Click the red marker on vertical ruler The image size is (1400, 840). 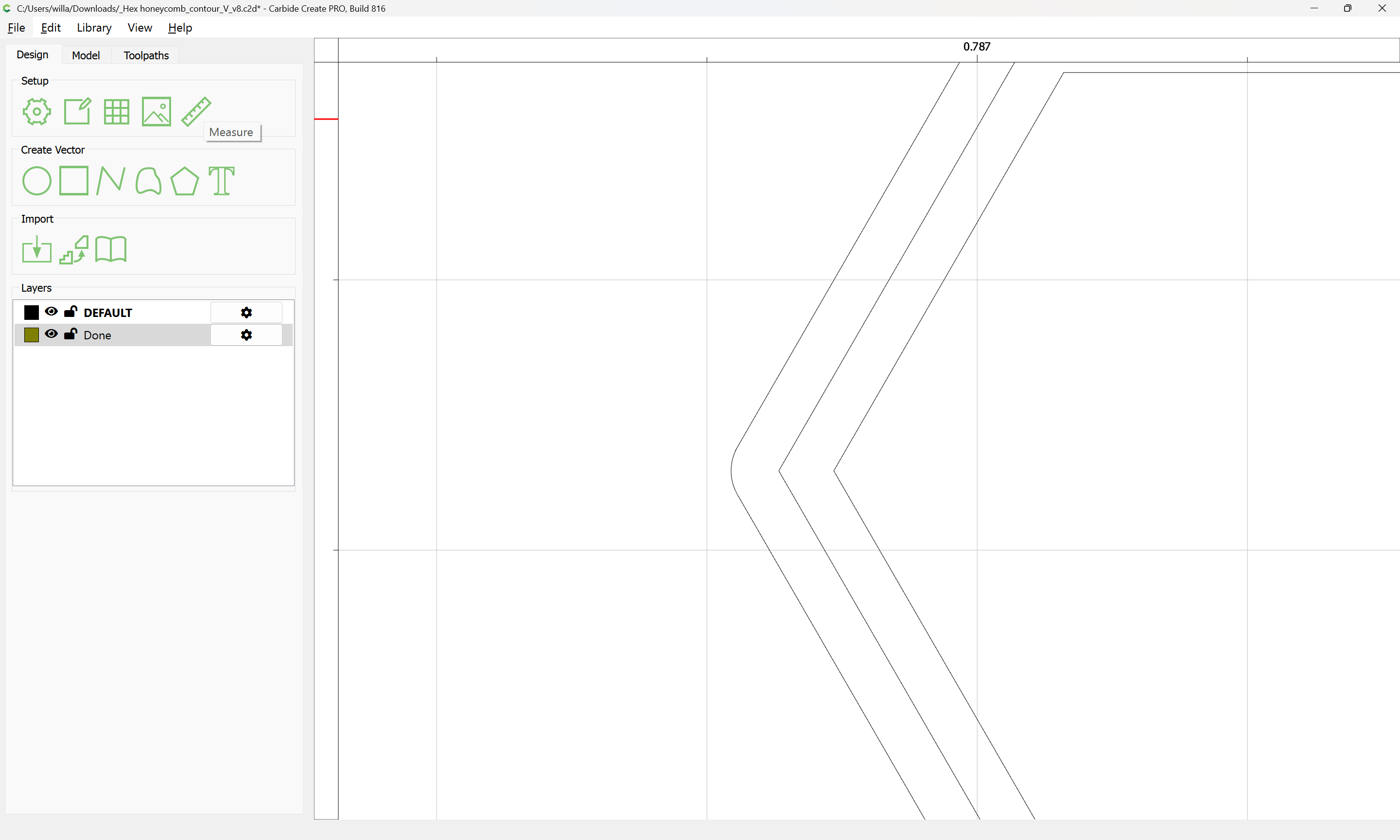(x=327, y=119)
